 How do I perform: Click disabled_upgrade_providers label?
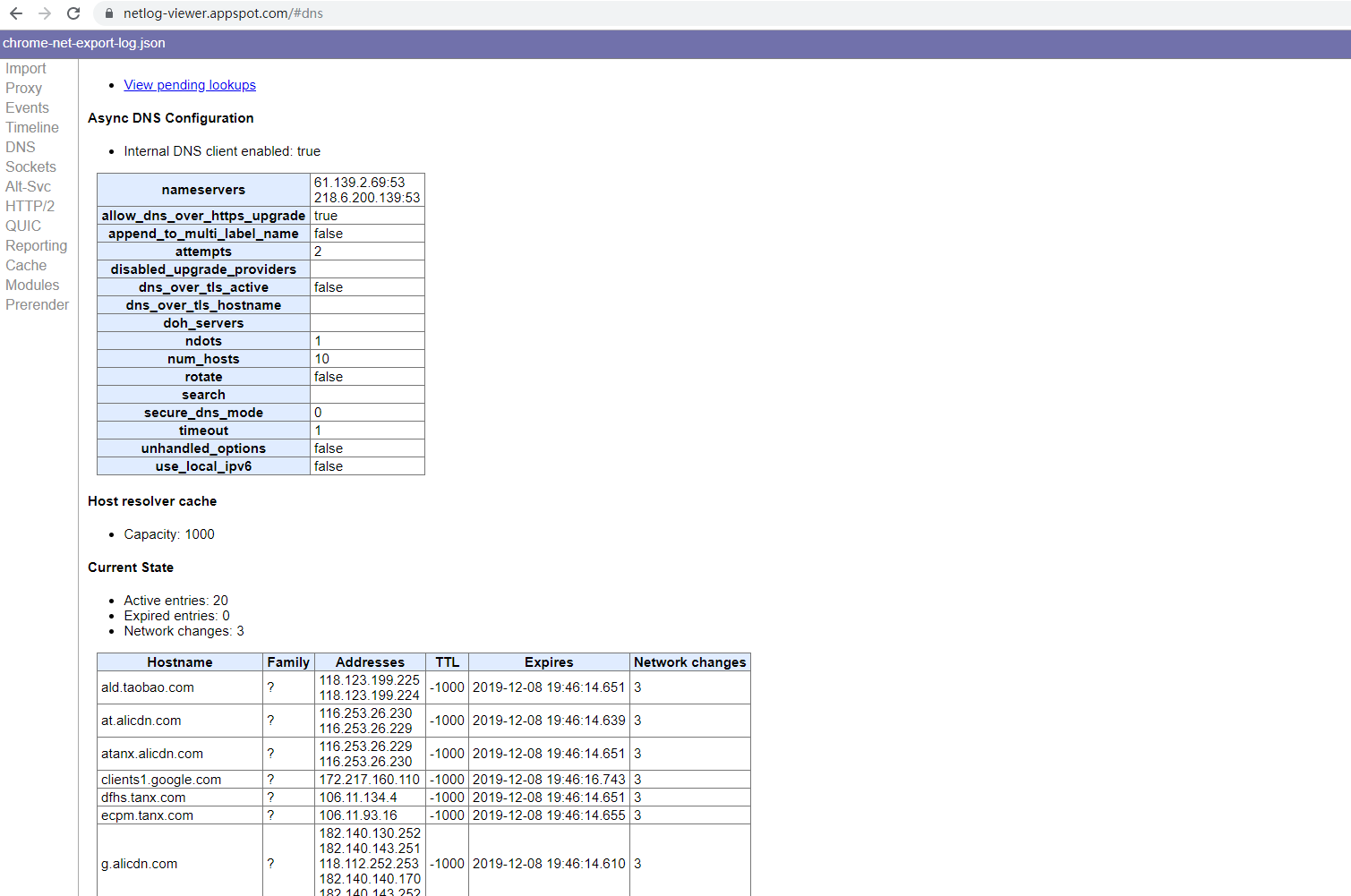[203, 269]
